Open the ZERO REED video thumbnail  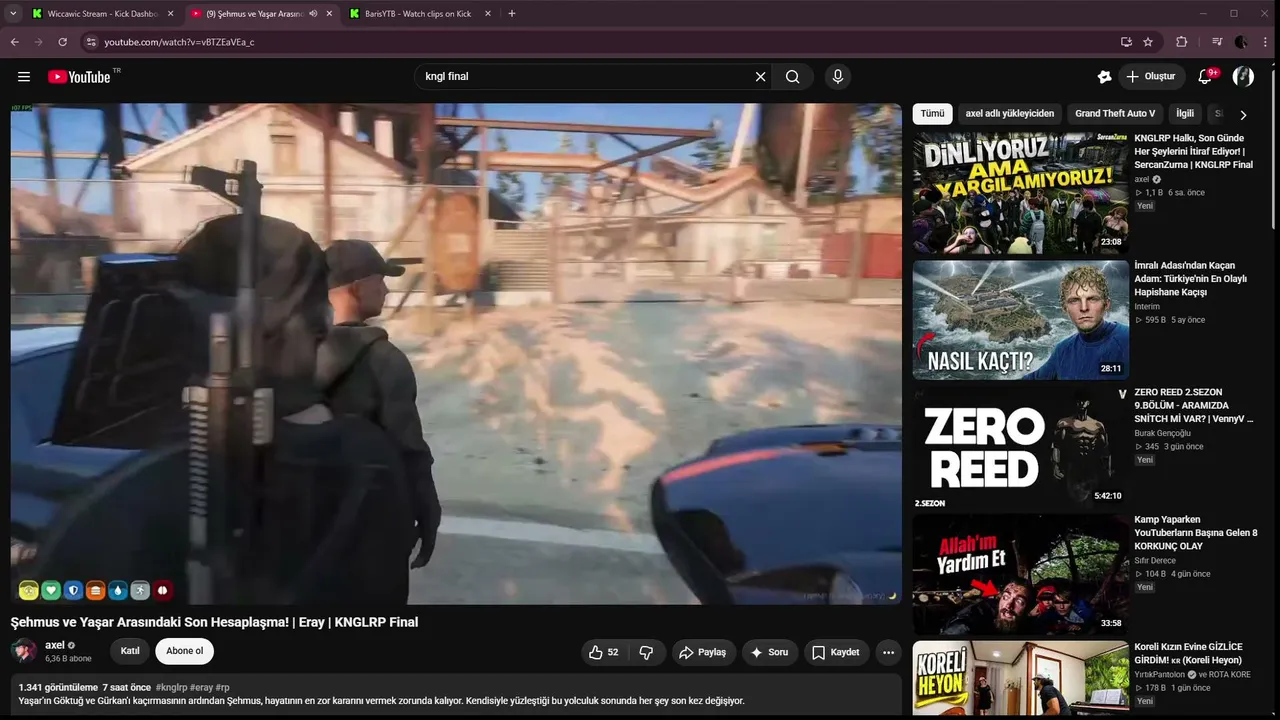click(1021, 446)
